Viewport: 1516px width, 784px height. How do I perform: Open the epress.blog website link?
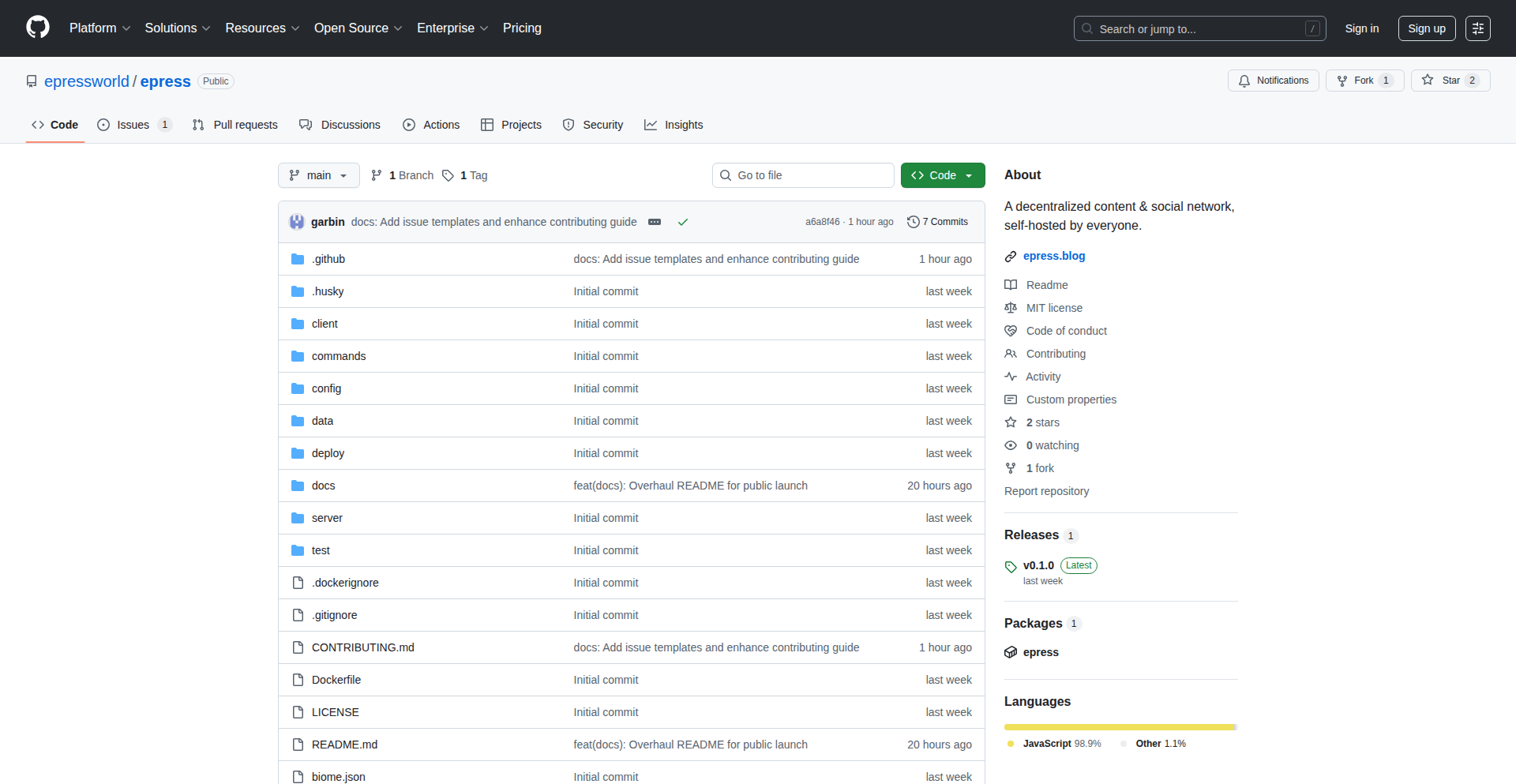click(x=1054, y=256)
